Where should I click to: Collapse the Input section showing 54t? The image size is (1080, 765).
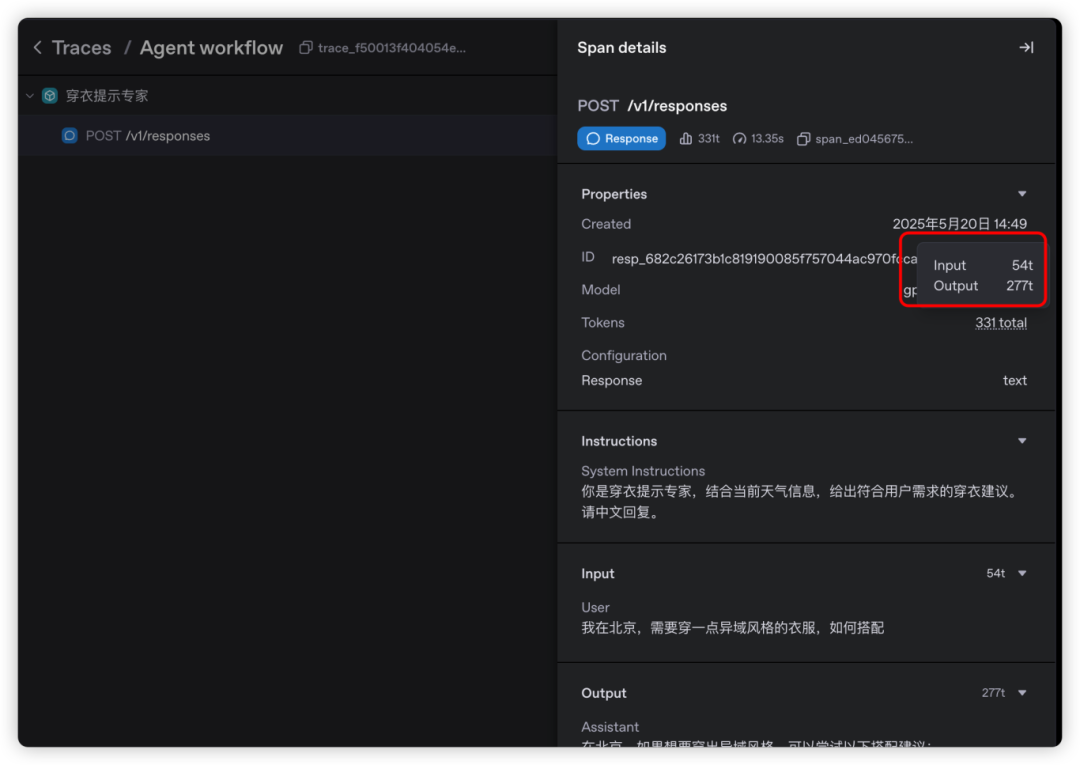pos(1021,573)
